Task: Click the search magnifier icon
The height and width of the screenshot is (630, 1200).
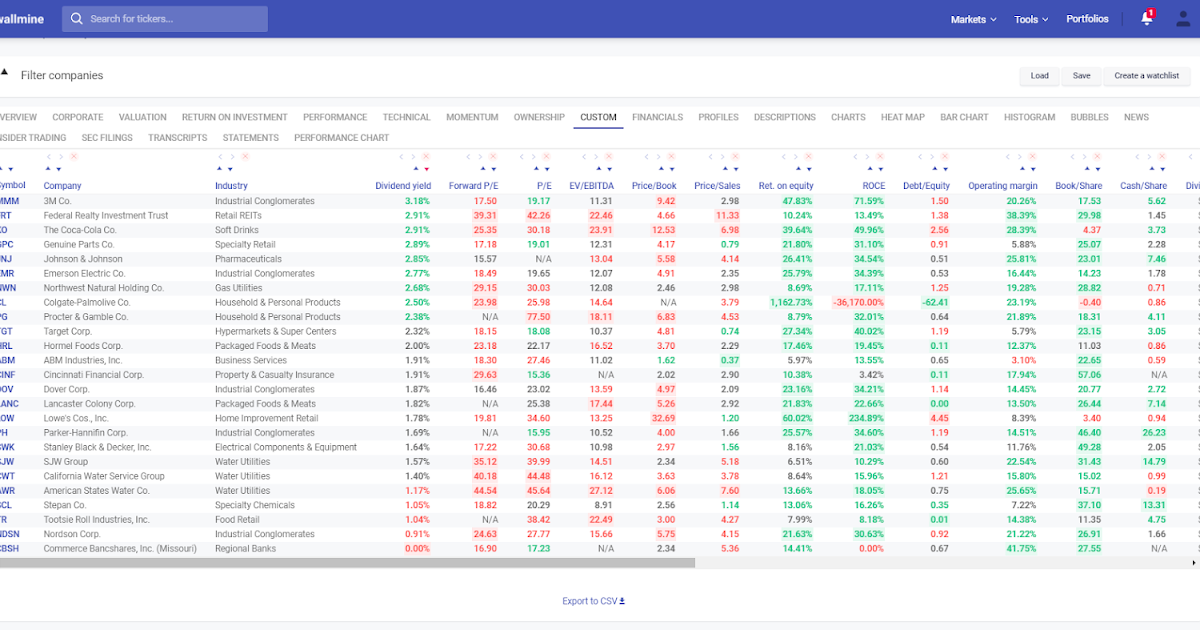Action: pos(76,18)
